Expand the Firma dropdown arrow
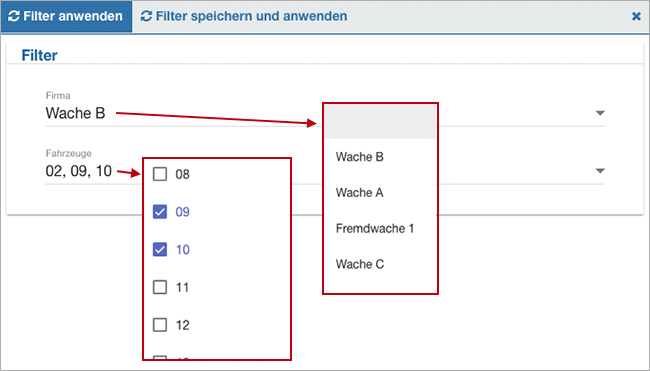Viewport: 650px width, 371px height. click(600, 113)
